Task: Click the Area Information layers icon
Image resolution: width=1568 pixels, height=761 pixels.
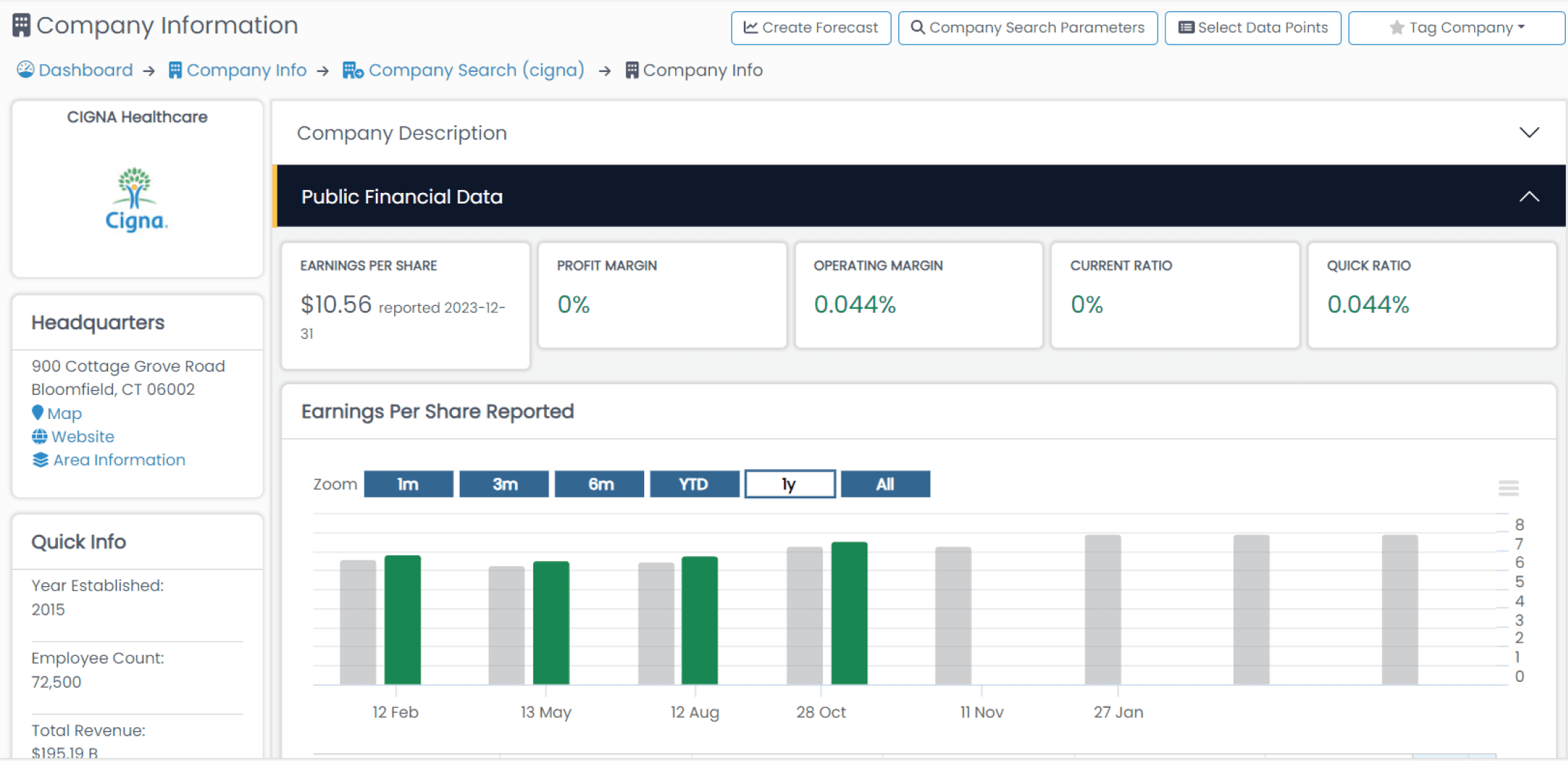Action: (40, 460)
